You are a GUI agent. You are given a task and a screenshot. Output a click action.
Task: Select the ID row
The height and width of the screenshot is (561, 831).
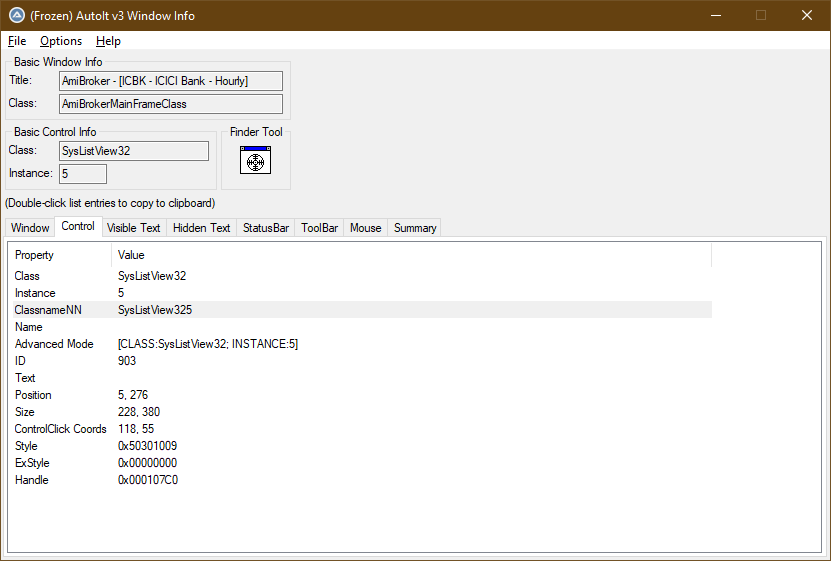tap(362, 361)
